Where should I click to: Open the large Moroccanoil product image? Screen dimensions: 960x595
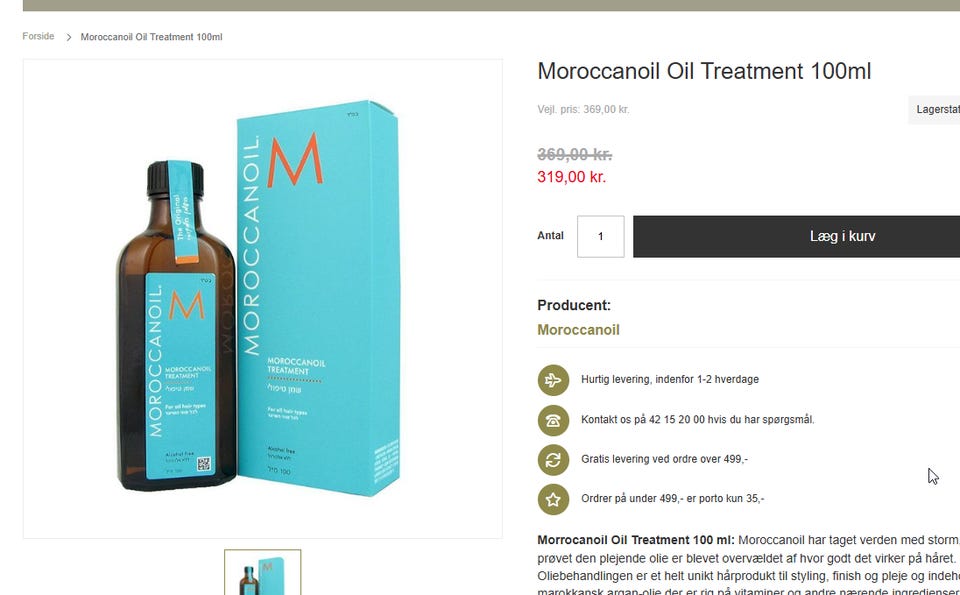pos(263,299)
